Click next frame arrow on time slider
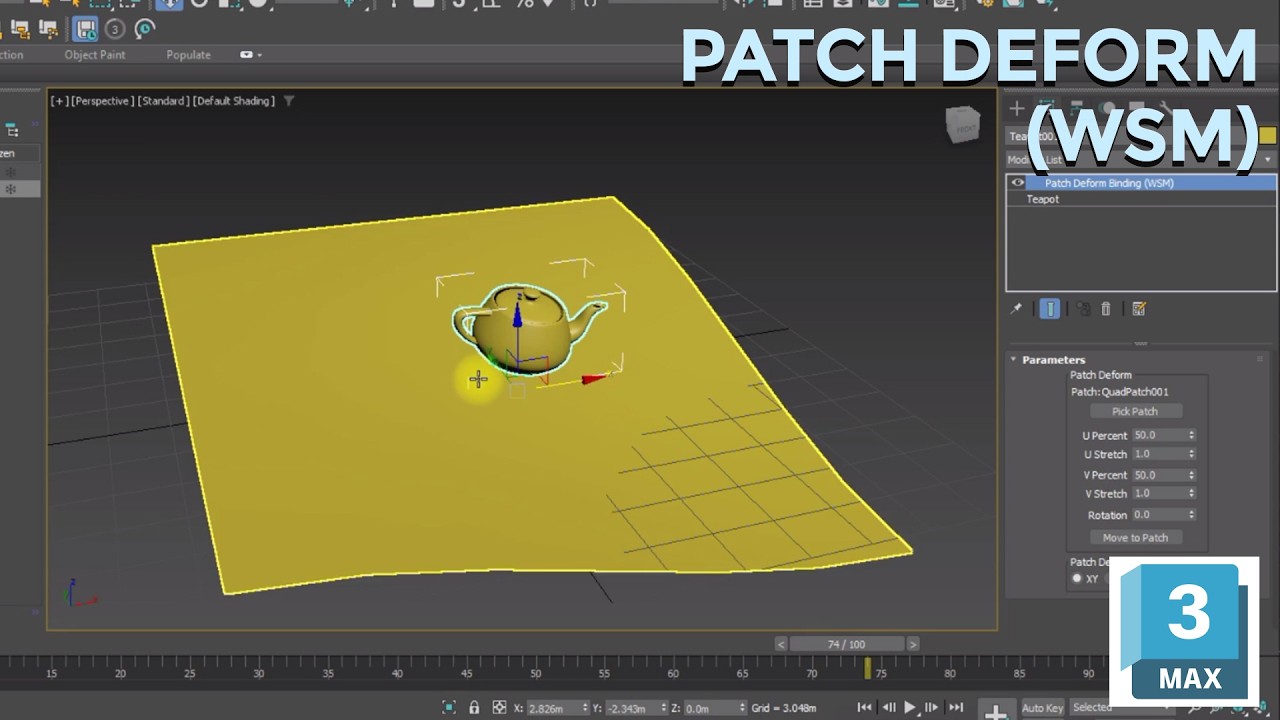 click(912, 645)
